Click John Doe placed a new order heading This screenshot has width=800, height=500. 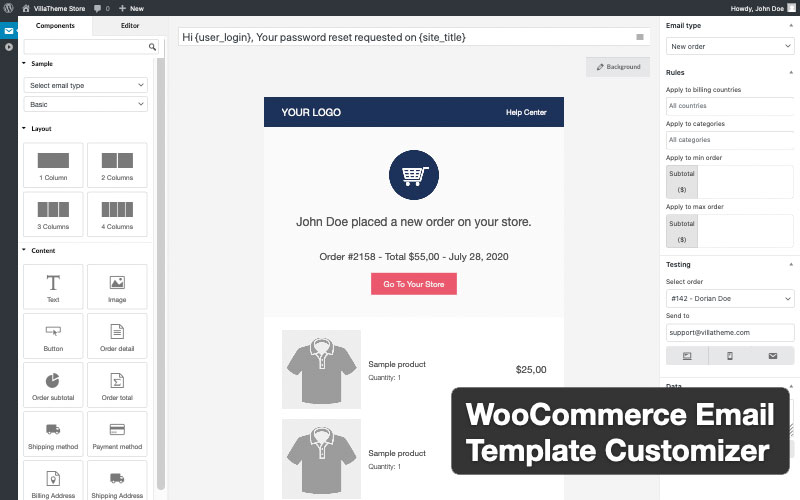coord(414,222)
